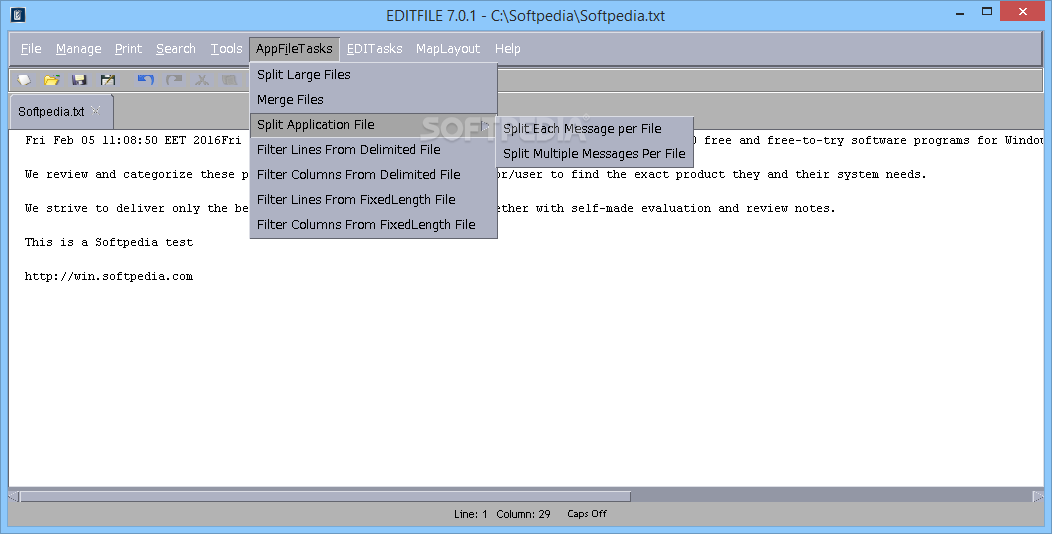
Task: Collapse the AppFileTasks menu
Action: [x=294, y=48]
